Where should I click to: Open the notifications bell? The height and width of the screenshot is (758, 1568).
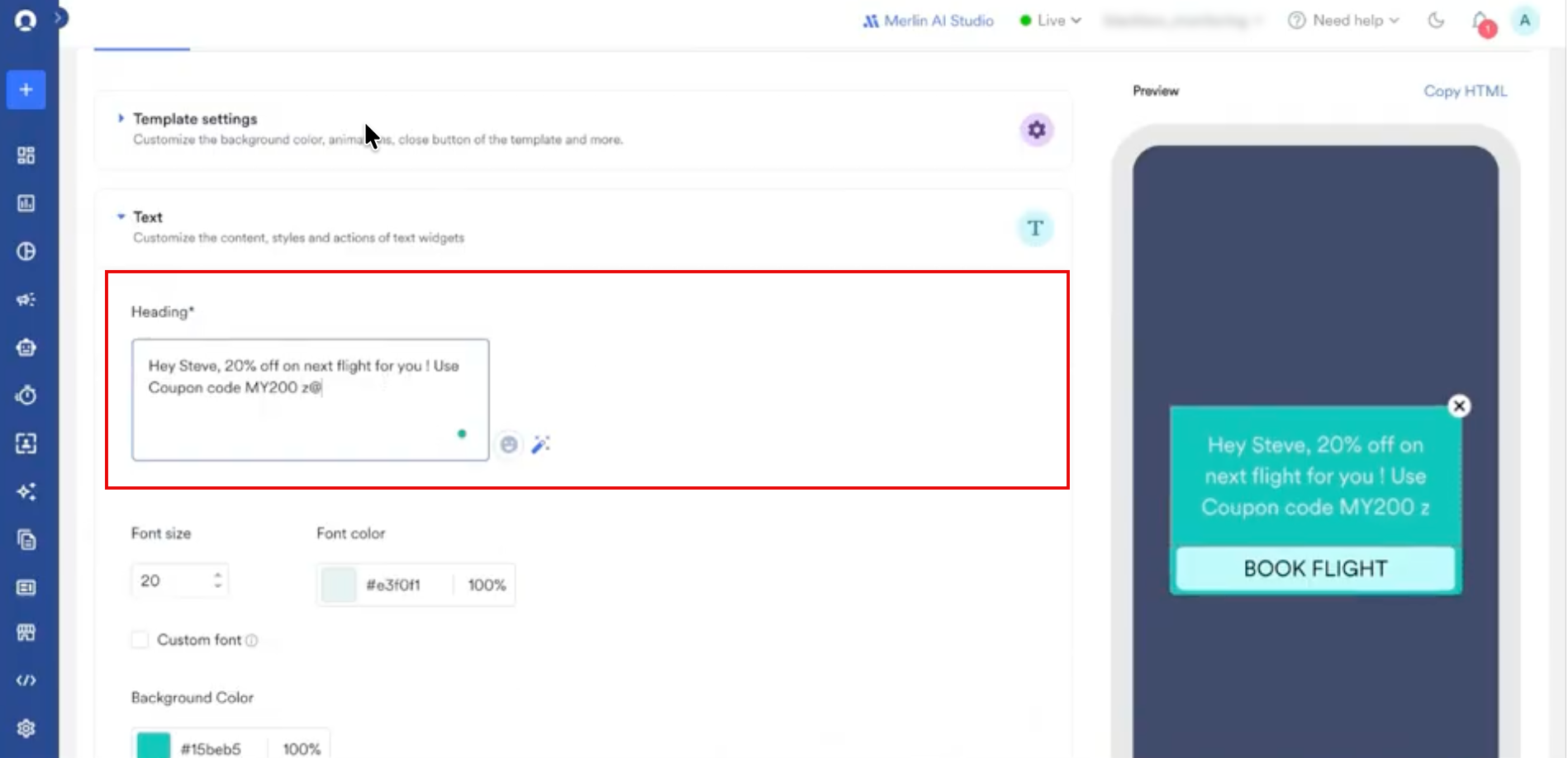(x=1482, y=22)
